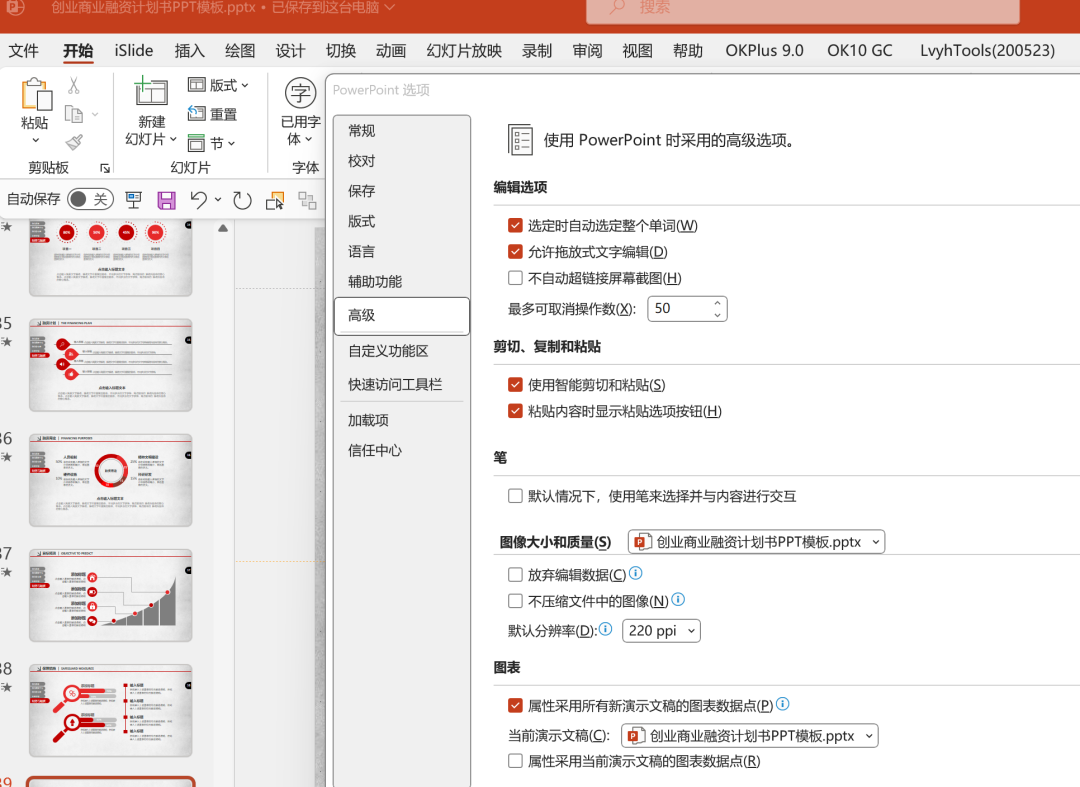This screenshot has height=787, width=1080.
Task: Uncheck 属性采用所有新演示文稿的图表数据点 checkbox
Action: (x=515, y=705)
